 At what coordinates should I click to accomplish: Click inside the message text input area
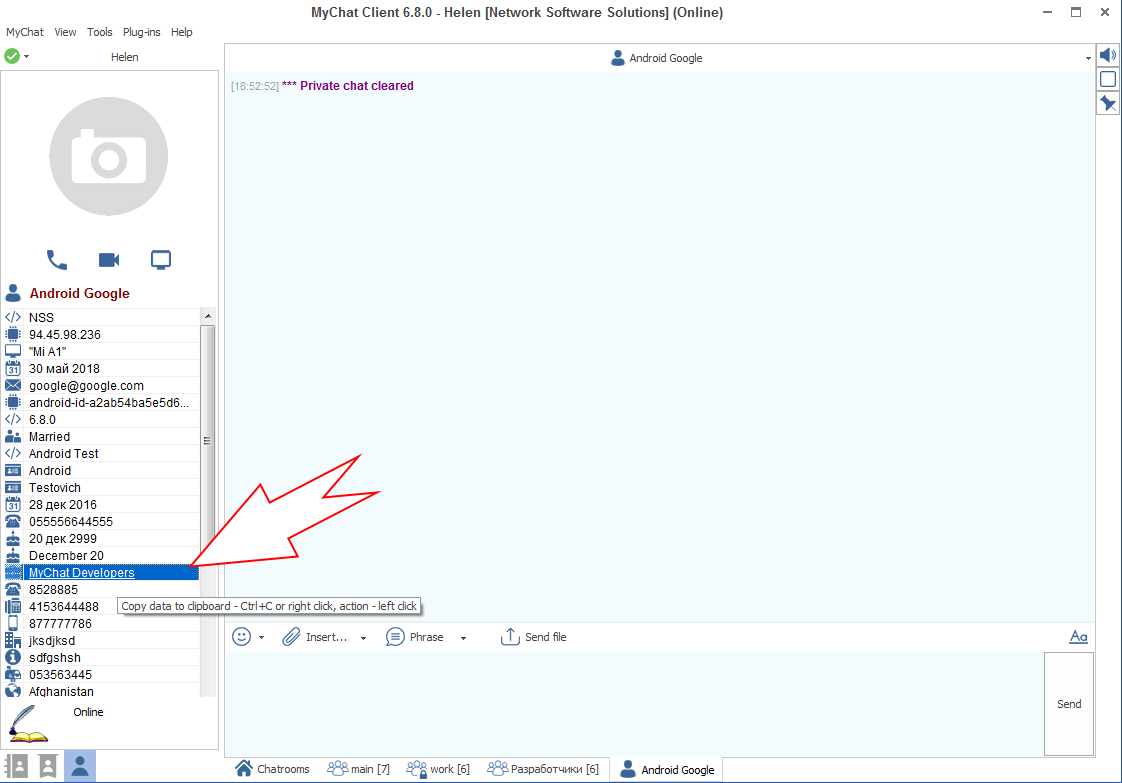click(632, 702)
